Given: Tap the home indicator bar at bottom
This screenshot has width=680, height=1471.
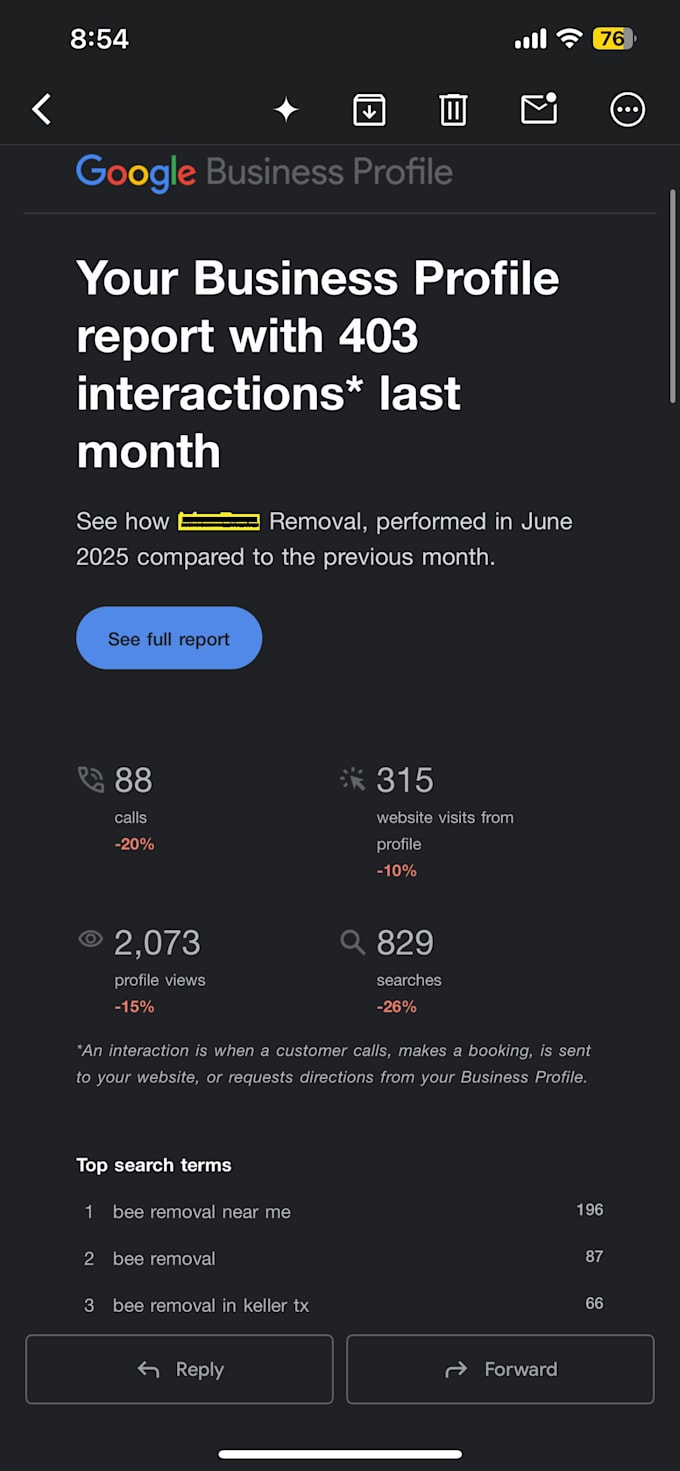Looking at the screenshot, I should coord(340,1454).
